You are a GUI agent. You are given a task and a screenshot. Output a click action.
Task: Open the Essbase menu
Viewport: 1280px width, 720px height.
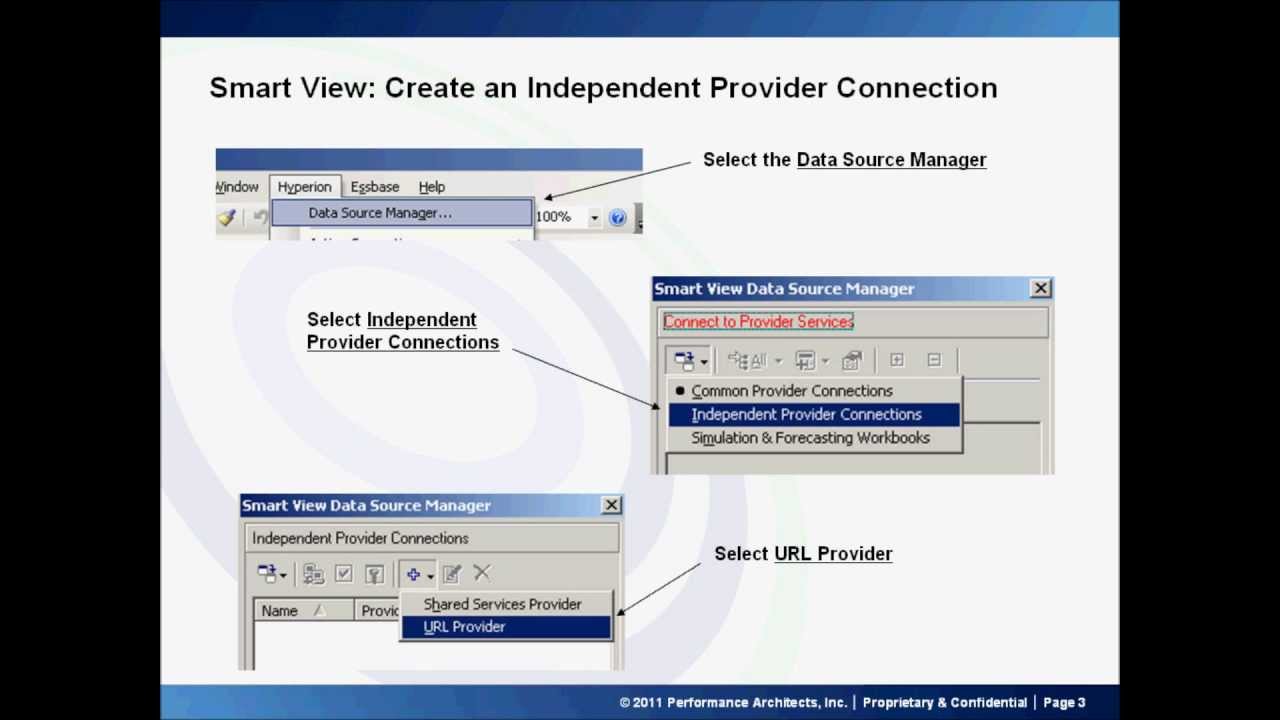(x=375, y=187)
